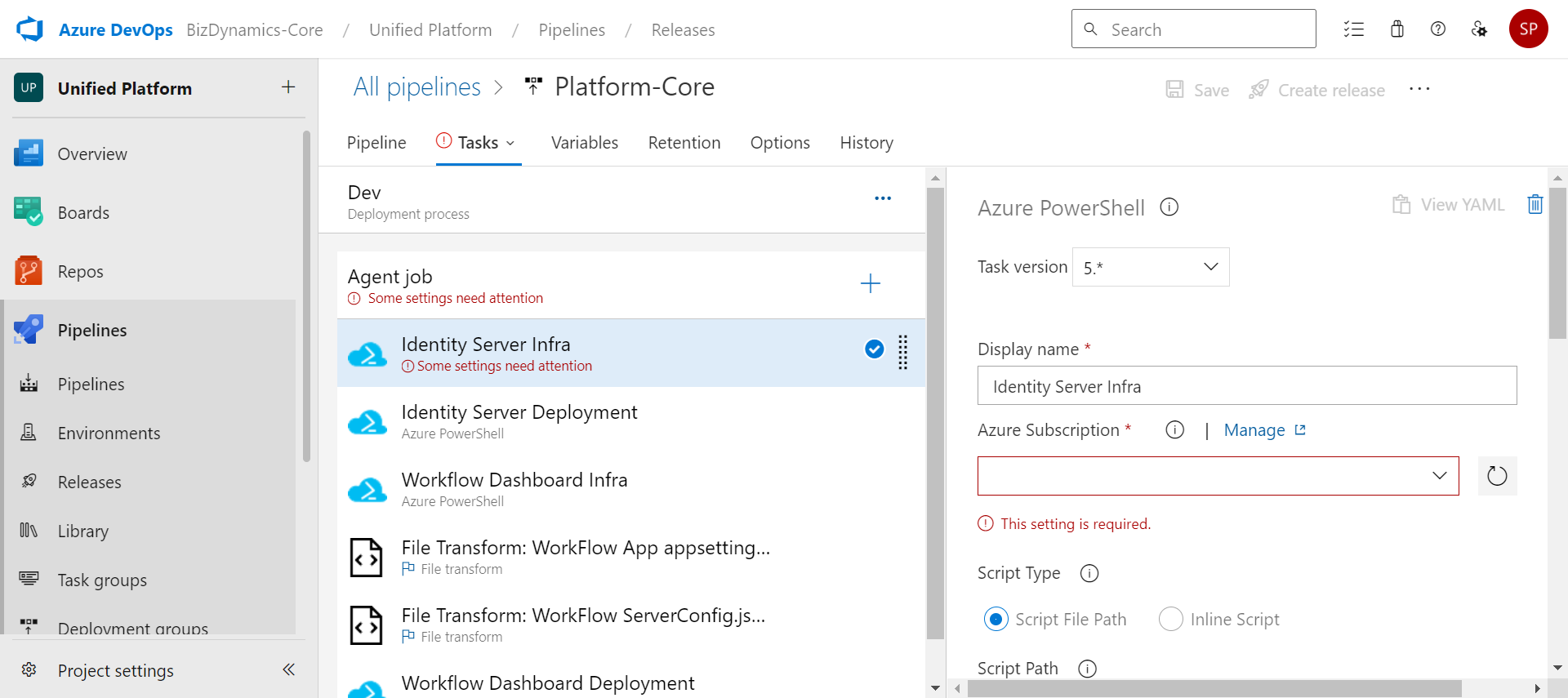Image resolution: width=1568 pixels, height=698 pixels.
Task: Switch to the Variables tab
Action: 585,143
